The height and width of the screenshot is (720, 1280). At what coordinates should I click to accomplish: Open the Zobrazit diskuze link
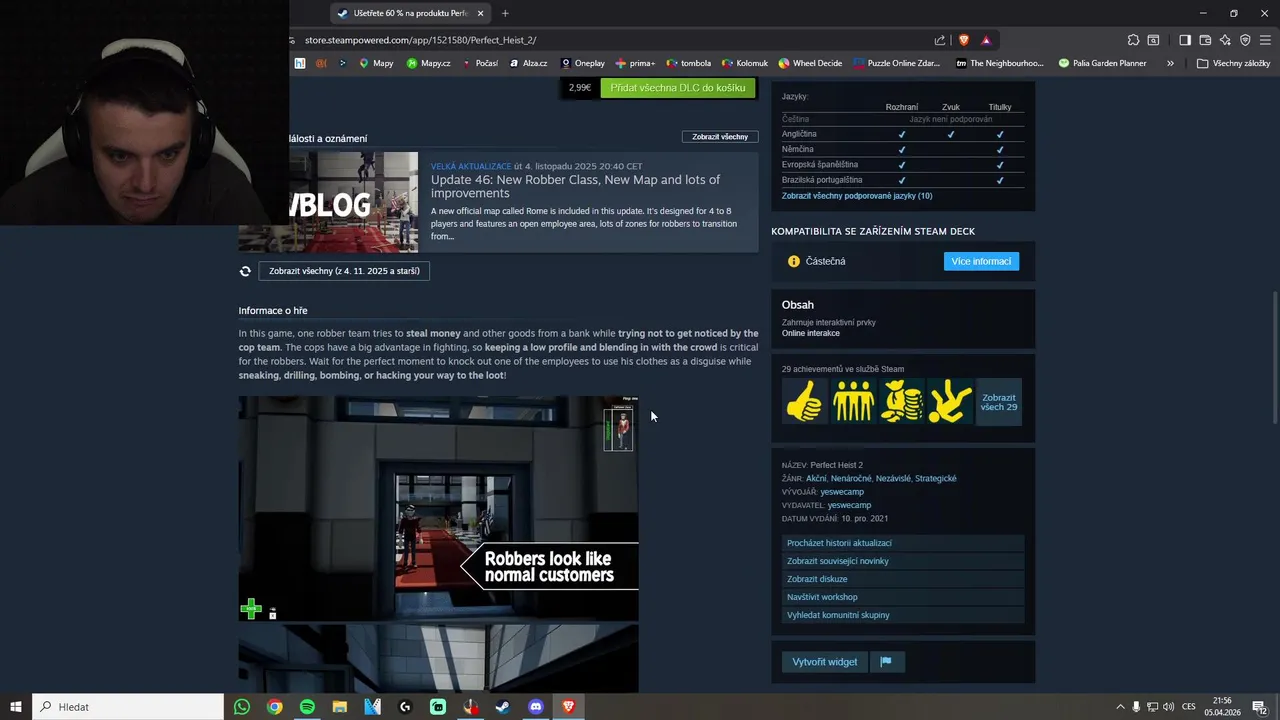click(x=903, y=579)
